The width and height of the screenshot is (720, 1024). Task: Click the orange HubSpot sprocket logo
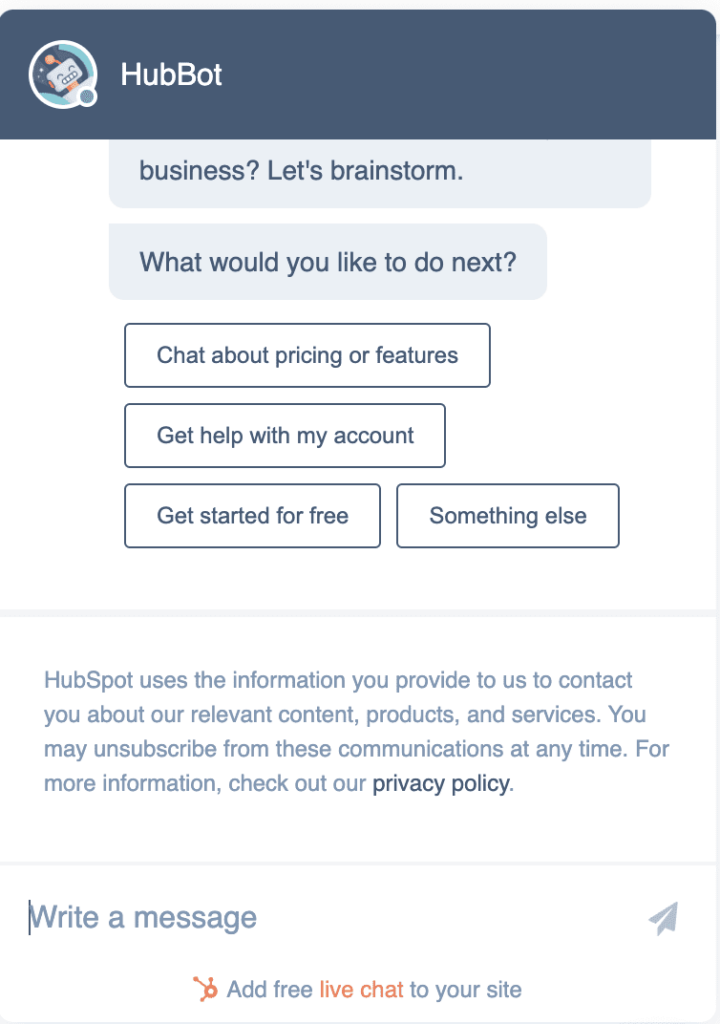pos(205,989)
